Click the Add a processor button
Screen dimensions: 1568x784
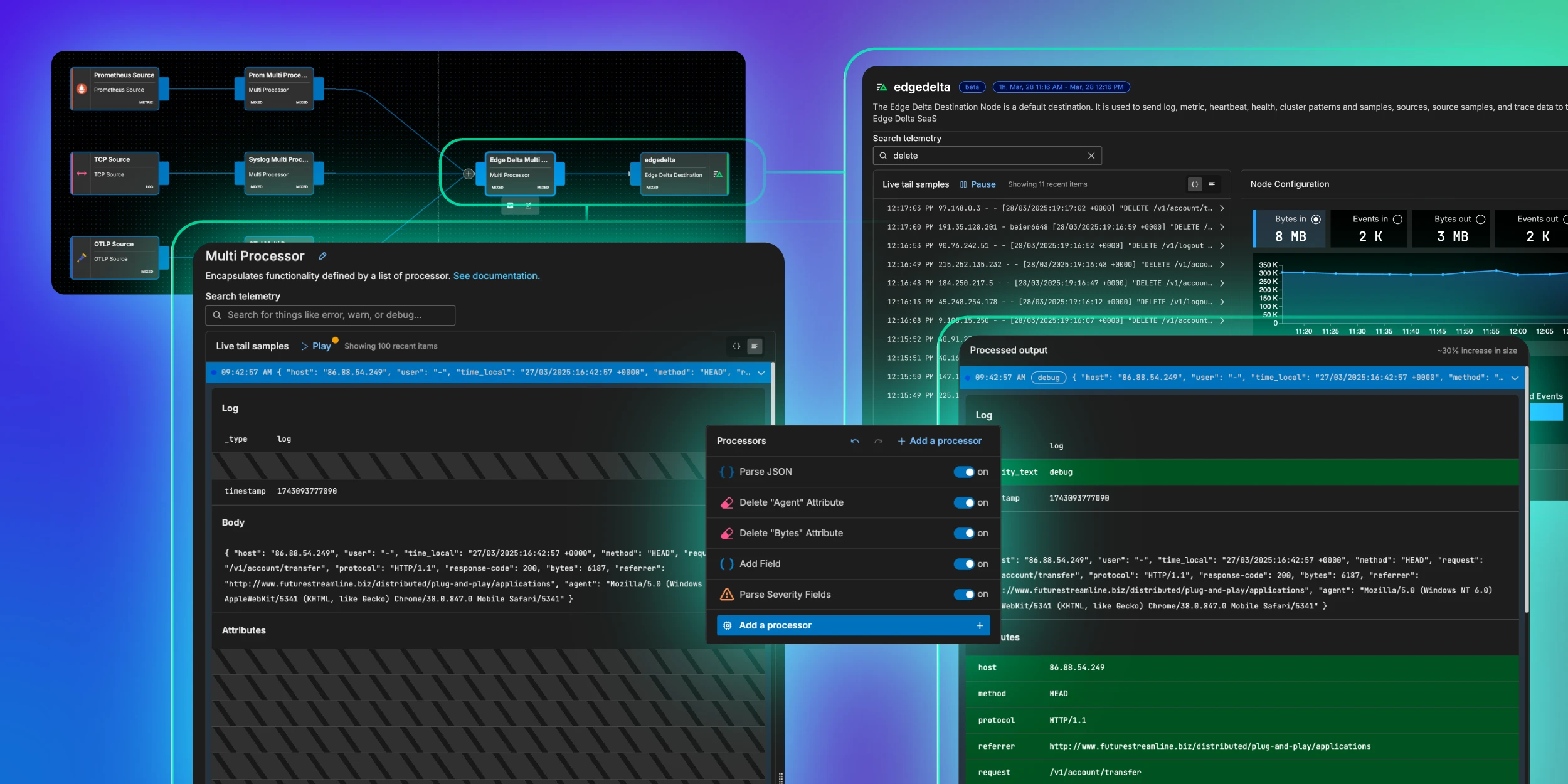[x=853, y=625]
